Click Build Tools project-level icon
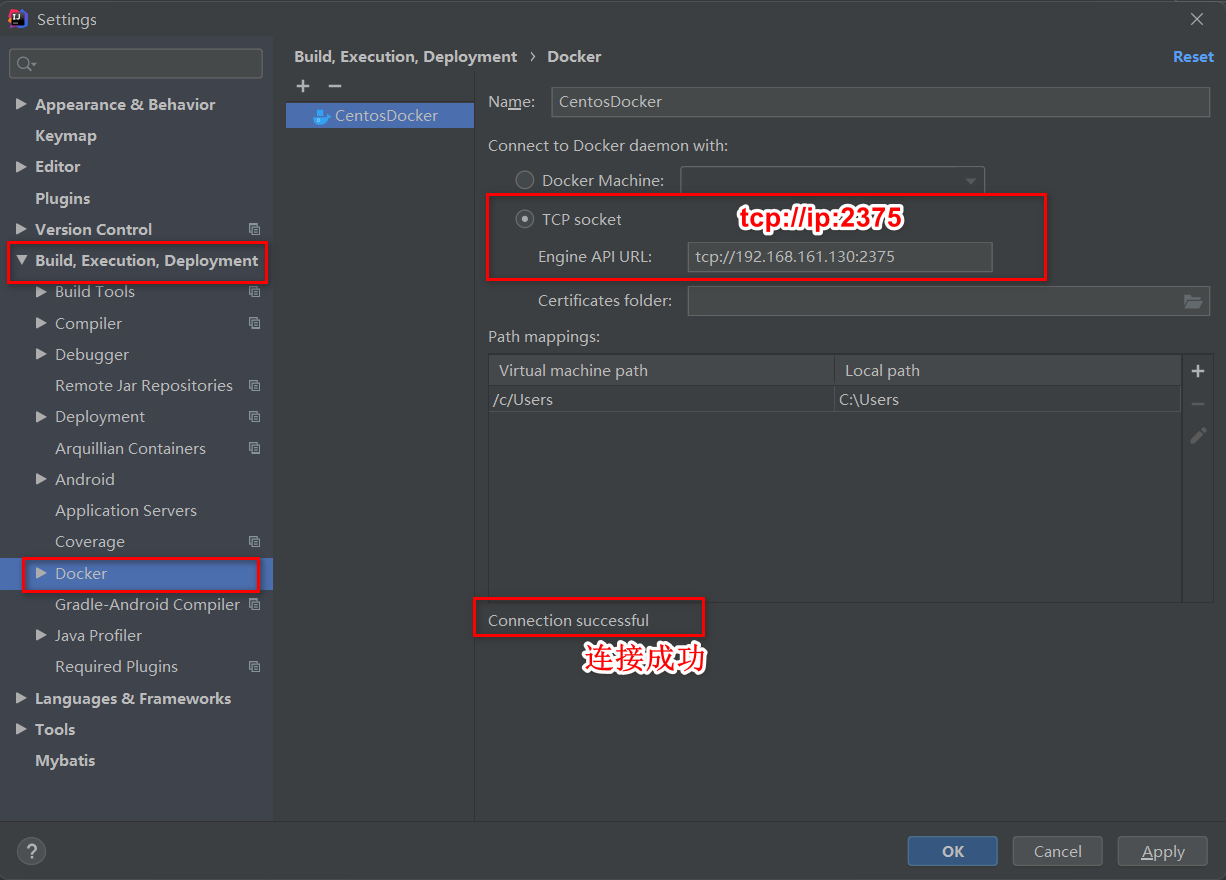The image size is (1226, 880). point(254,292)
